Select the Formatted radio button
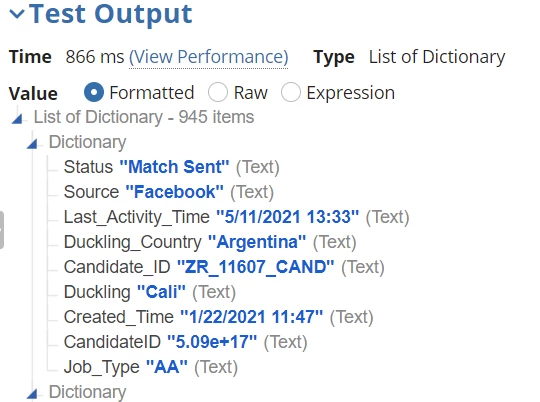The height and width of the screenshot is (402, 540). coord(94,93)
